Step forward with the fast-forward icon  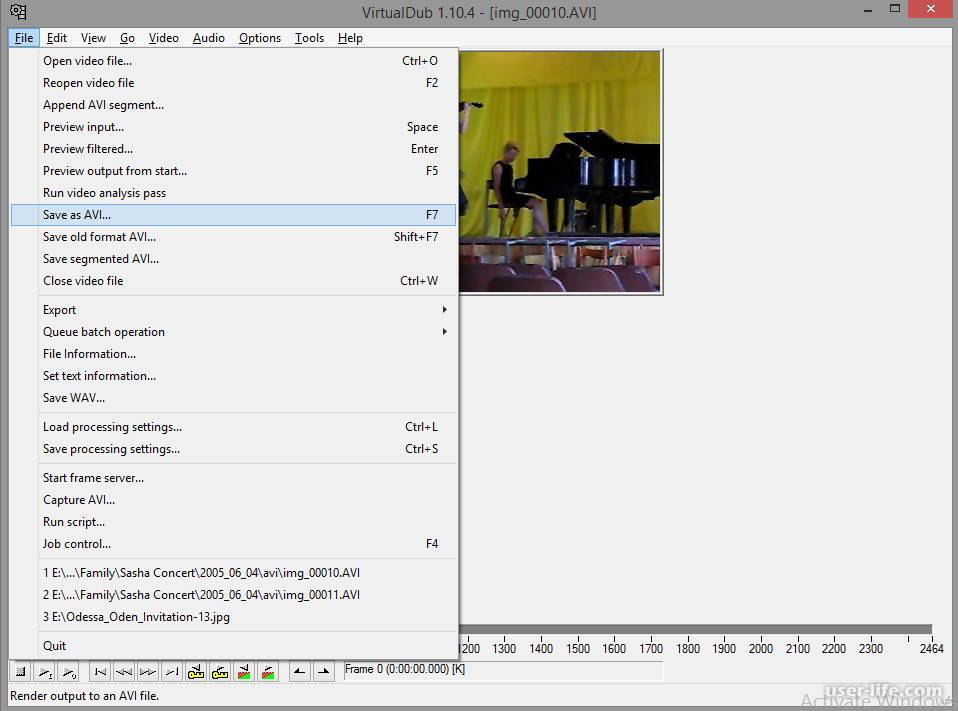[x=148, y=672]
